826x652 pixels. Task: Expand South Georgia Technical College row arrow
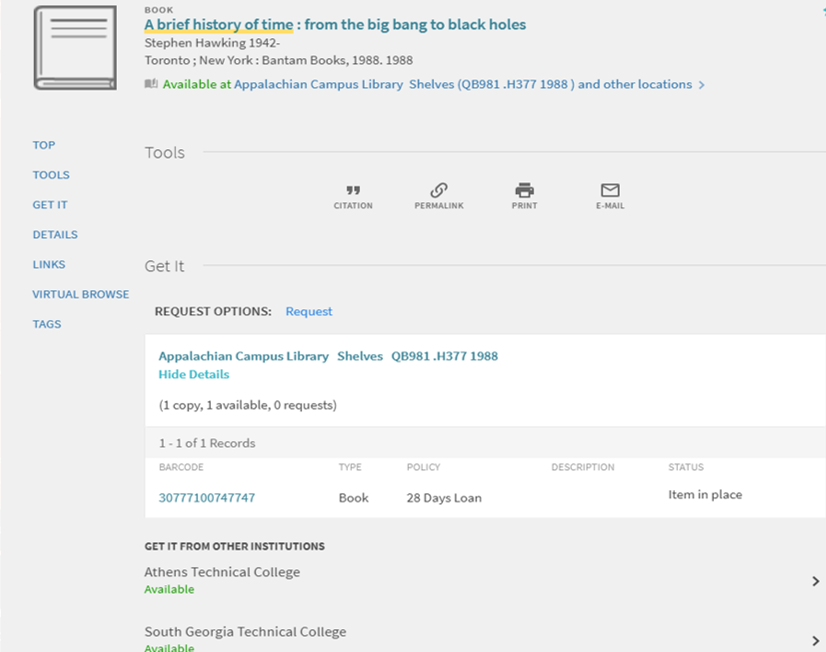coord(815,640)
